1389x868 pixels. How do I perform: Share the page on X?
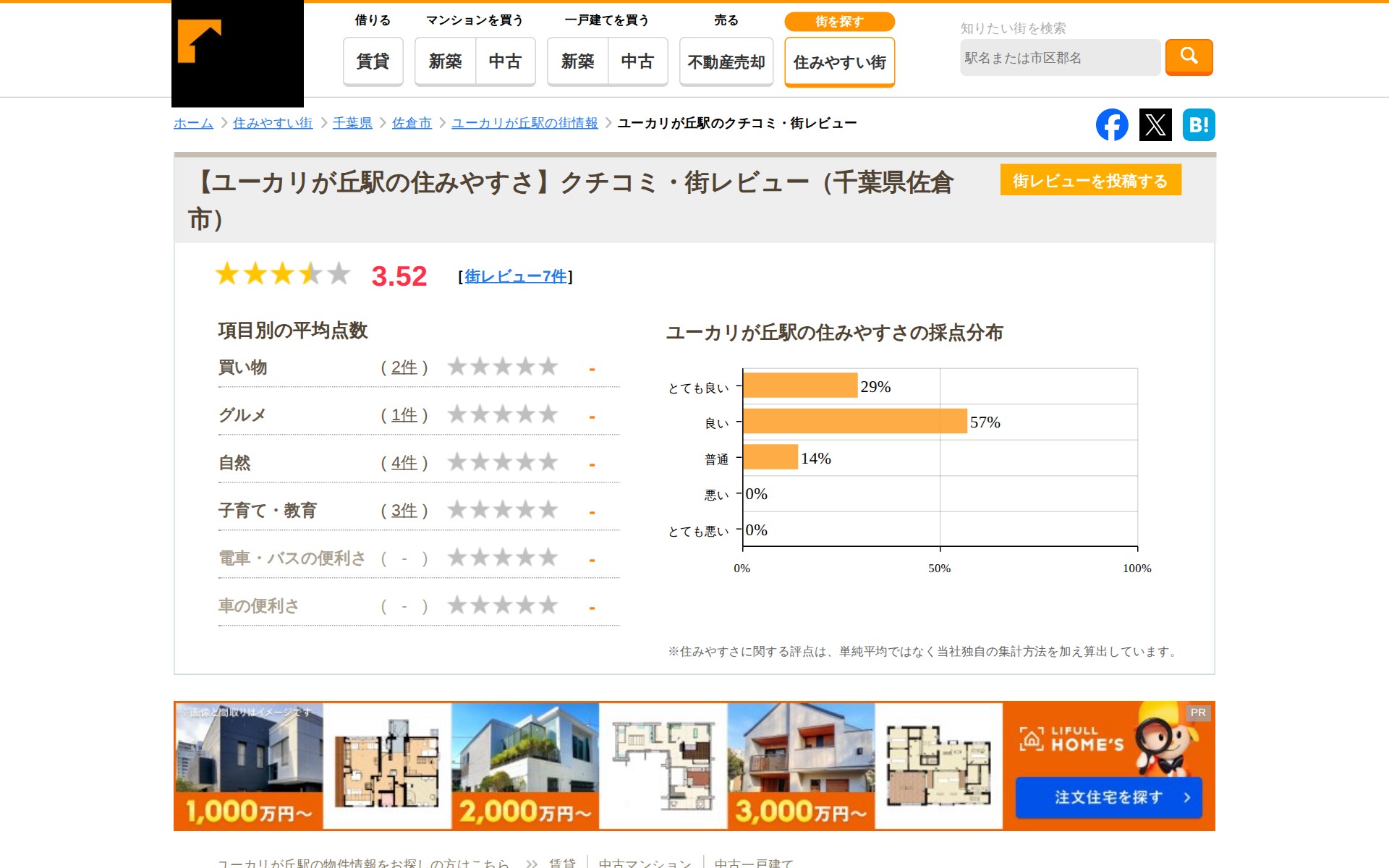[1155, 124]
